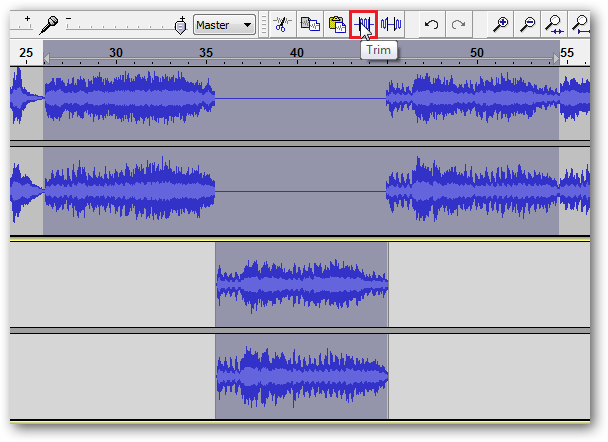Viewport: 608px width, 442px height.
Task: Click the Copy icon in toolbar
Action: [311, 24]
